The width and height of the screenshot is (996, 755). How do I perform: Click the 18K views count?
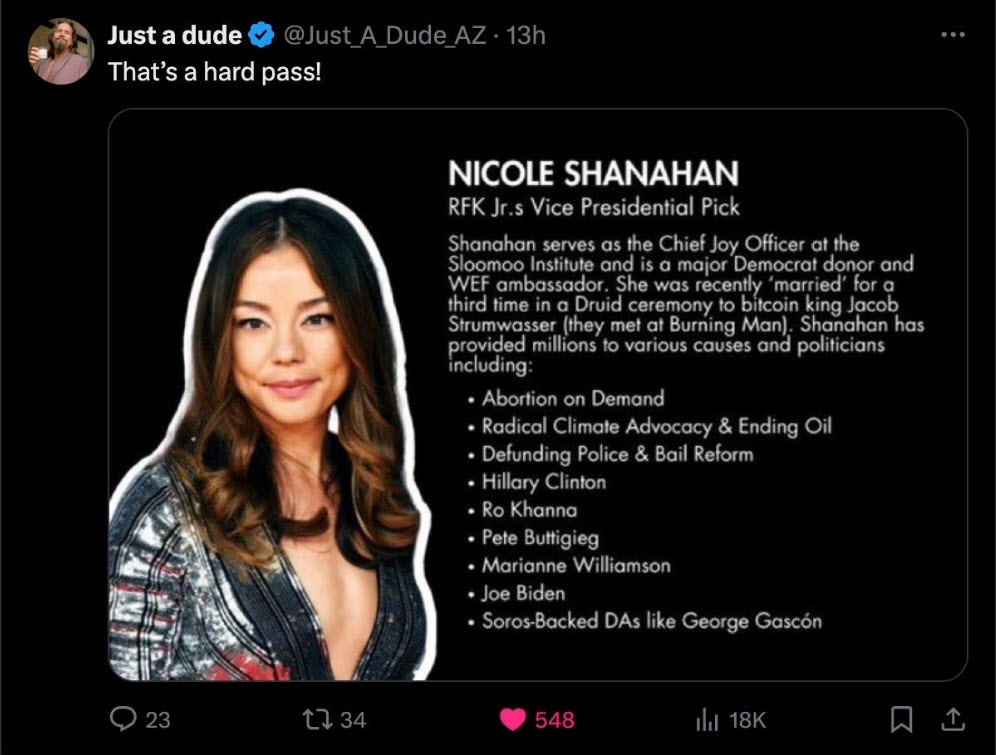coord(748,720)
